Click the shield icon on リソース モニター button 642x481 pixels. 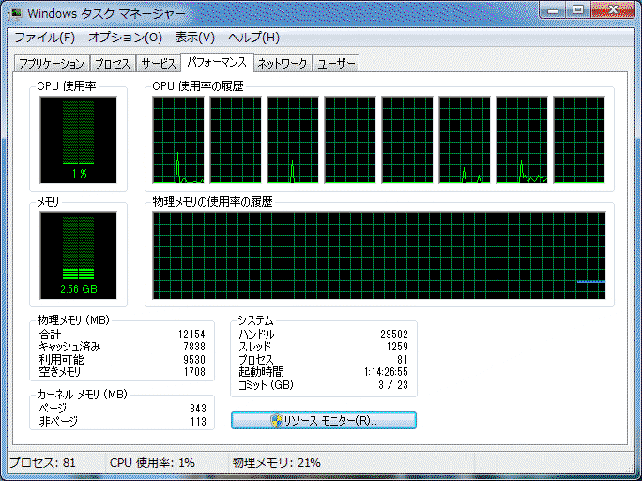pos(277,420)
